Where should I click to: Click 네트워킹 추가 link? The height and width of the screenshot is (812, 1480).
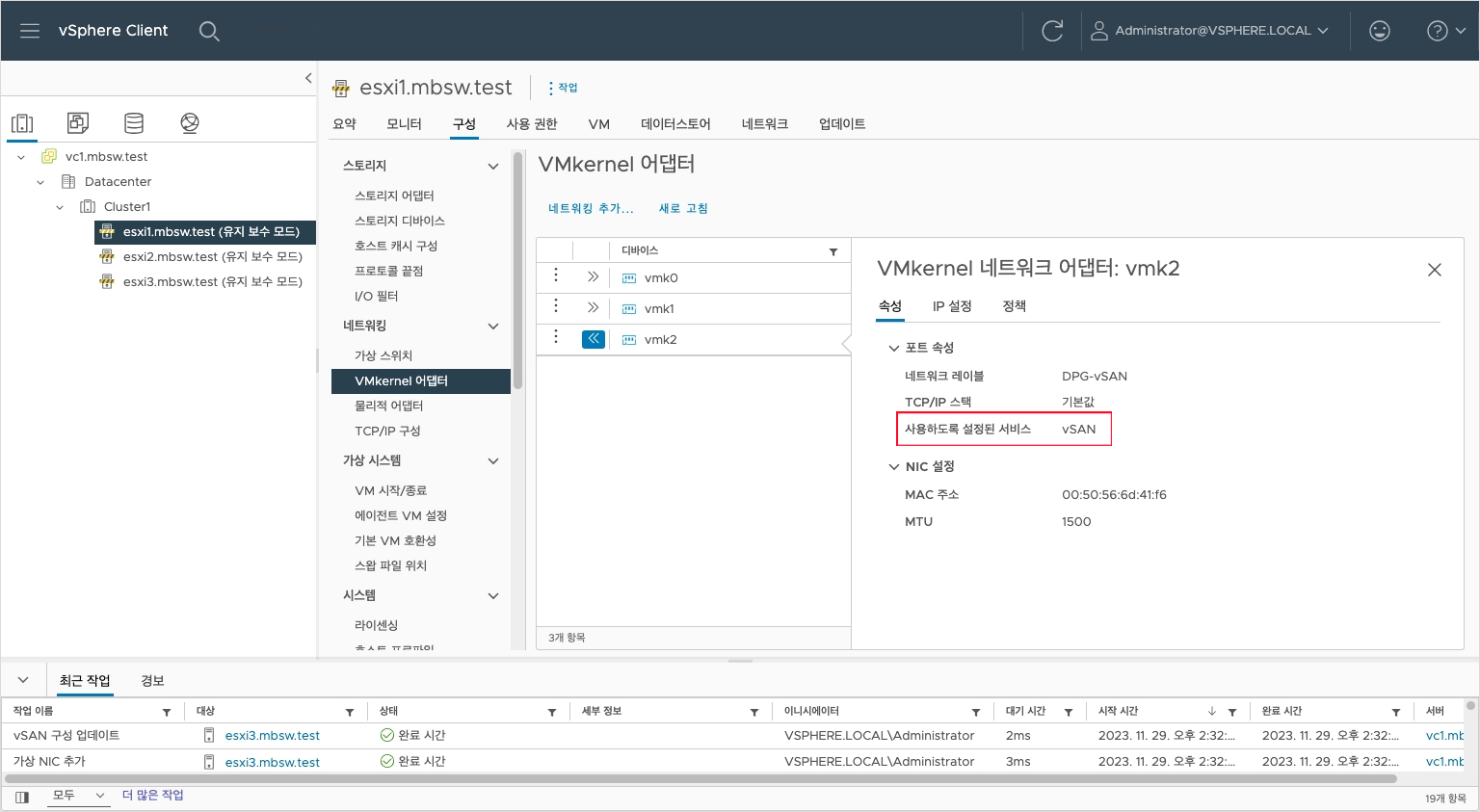click(x=591, y=208)
